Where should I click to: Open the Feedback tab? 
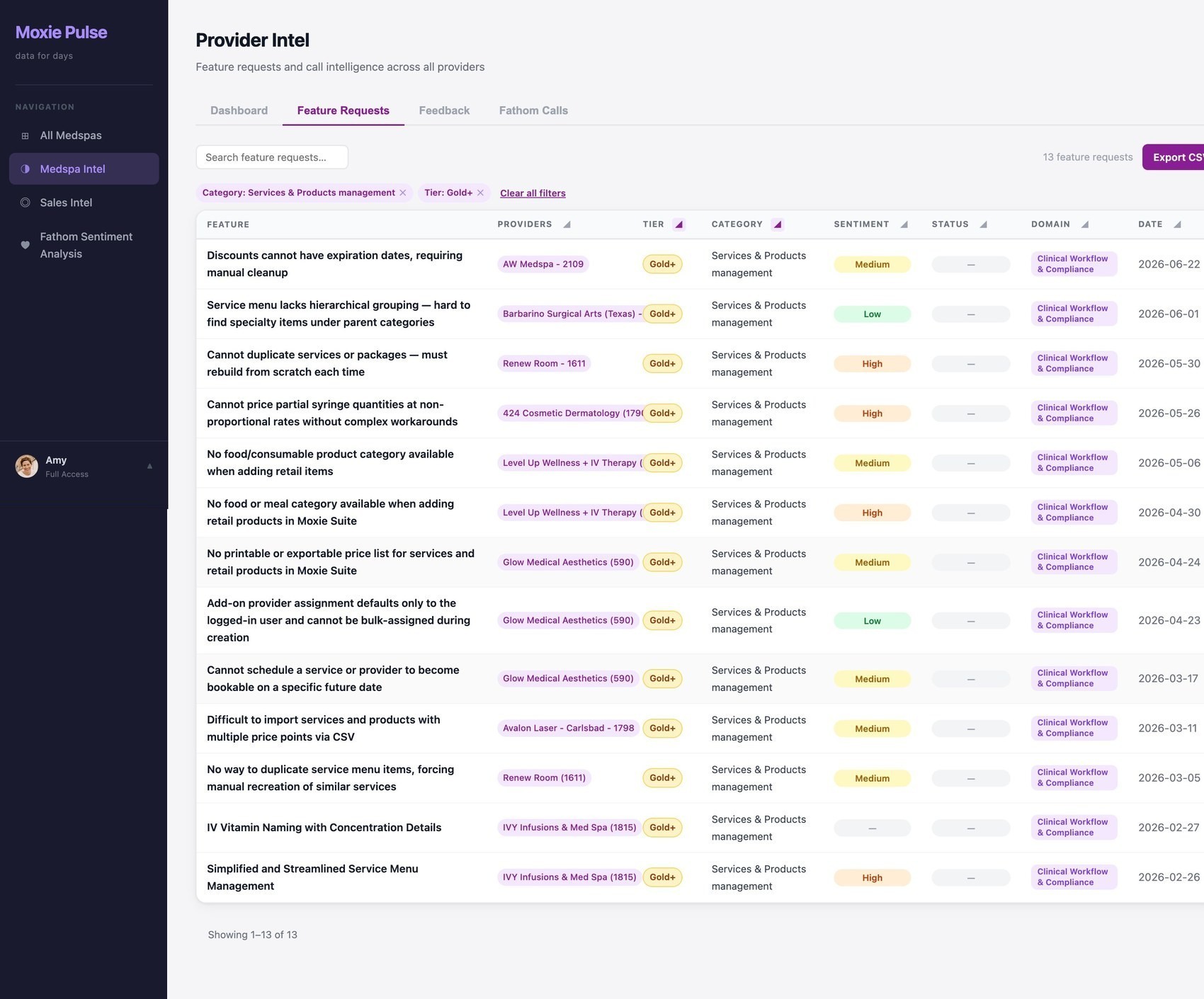[444, 110]
